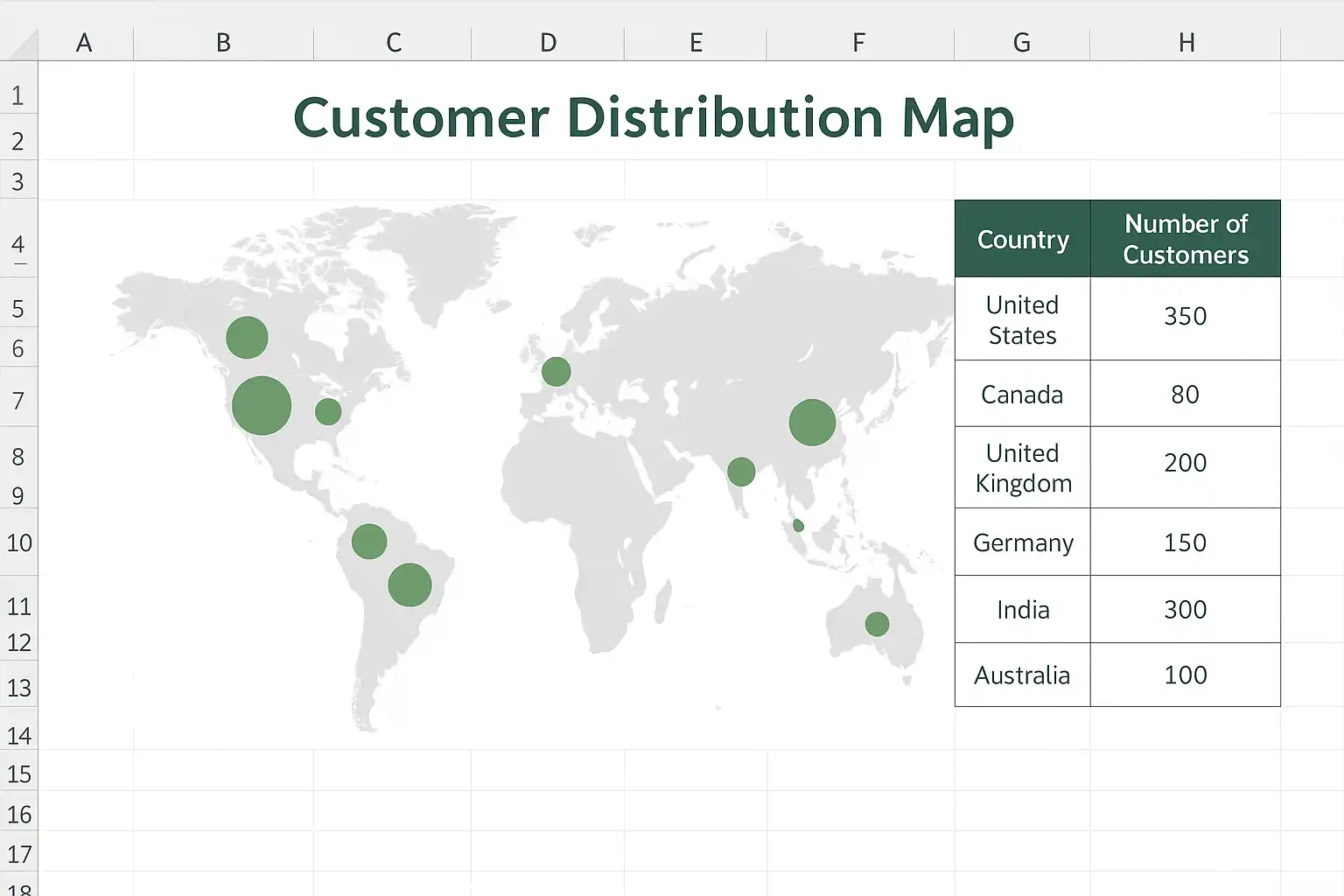Click the upper bubble in northern South America

coord(369,542)
